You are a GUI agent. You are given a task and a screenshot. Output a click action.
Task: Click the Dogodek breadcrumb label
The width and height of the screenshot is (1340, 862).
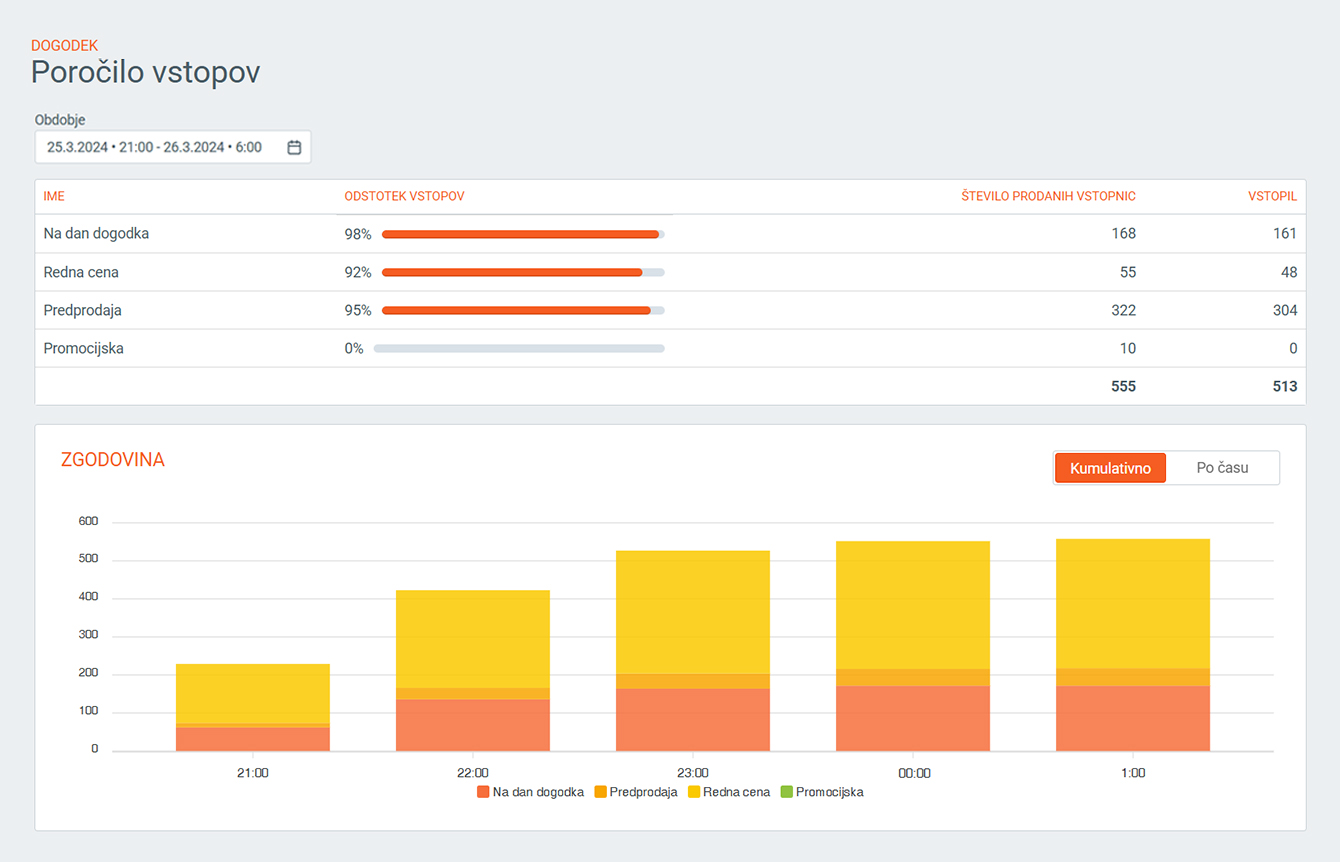64,46
